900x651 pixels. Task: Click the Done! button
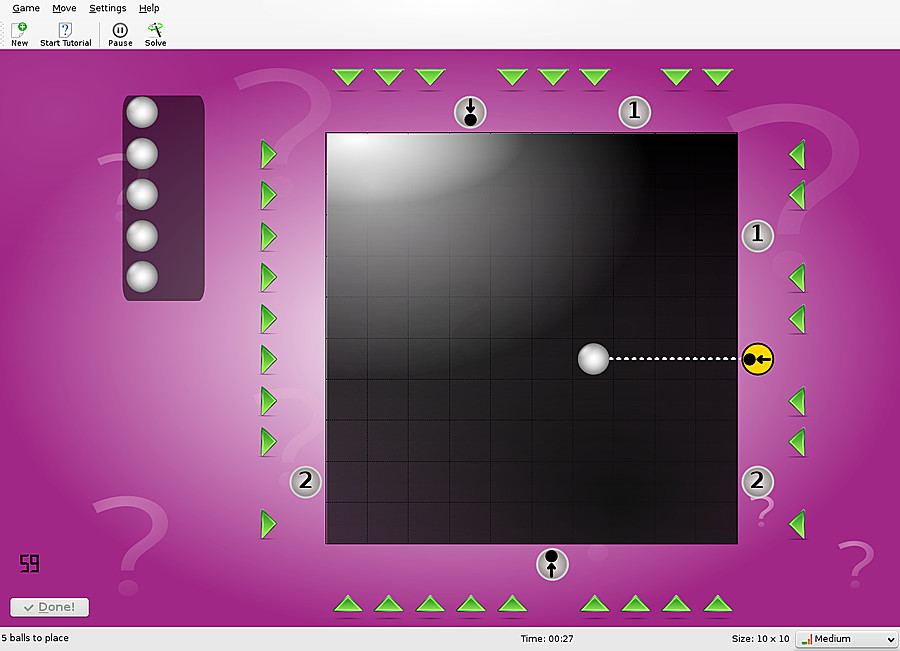(49, 607)
